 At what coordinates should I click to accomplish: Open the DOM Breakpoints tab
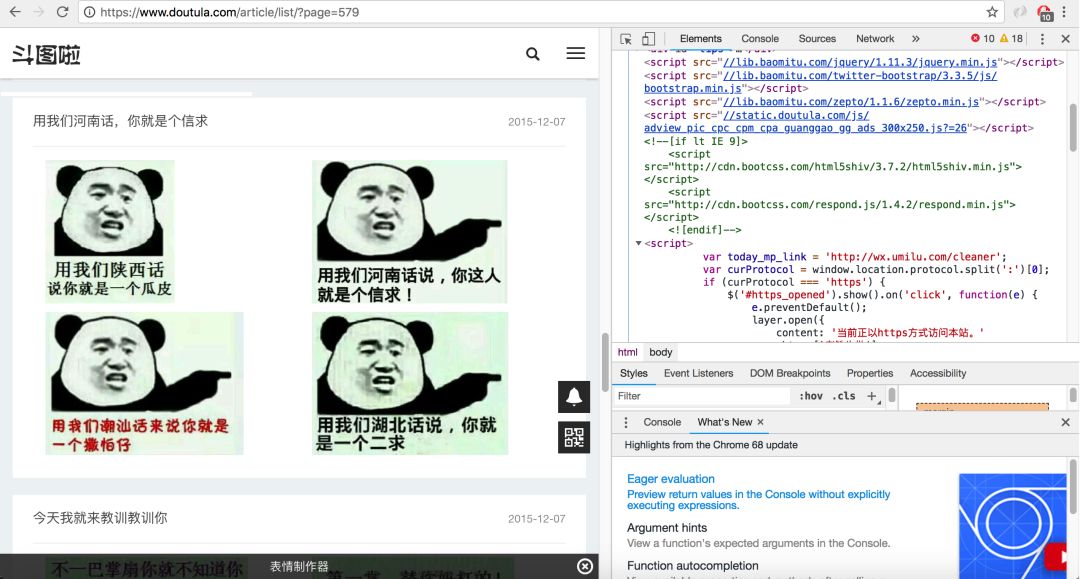click(x=790, y=373)
